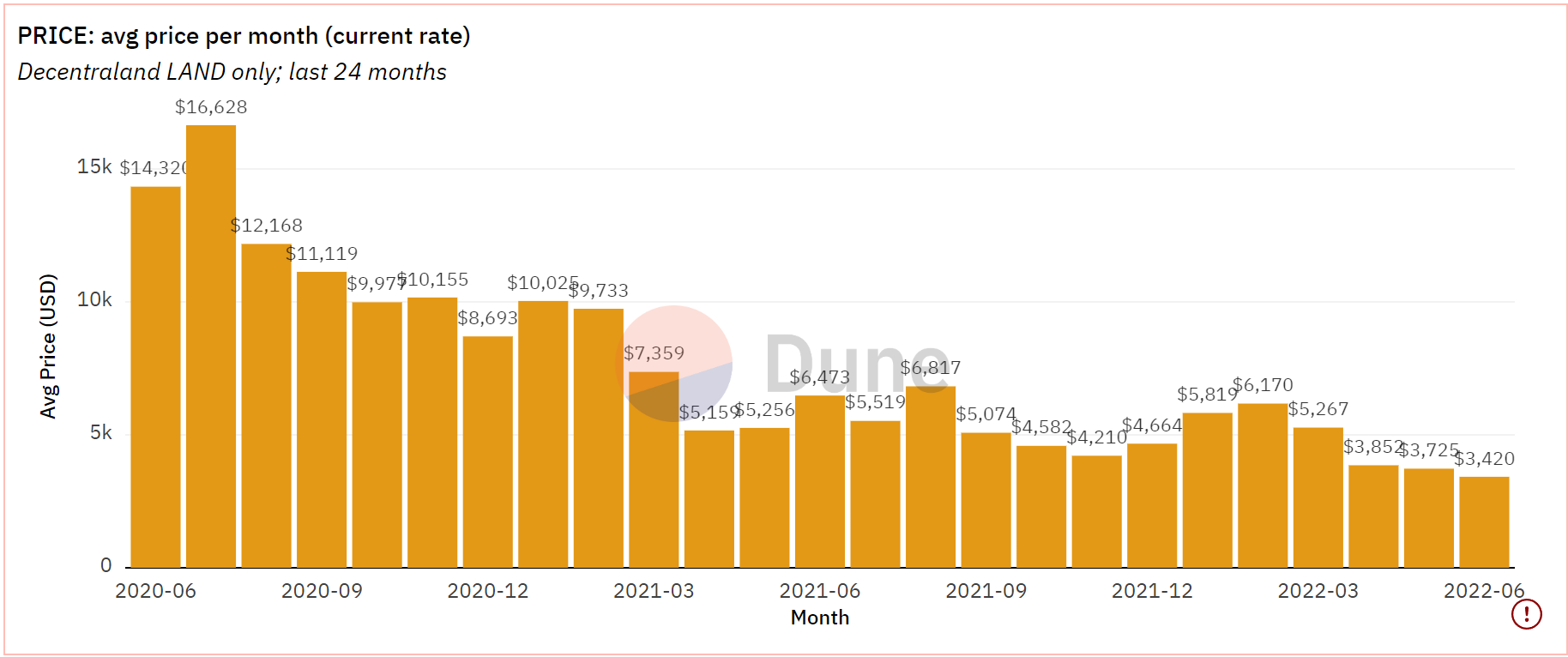Select the bar with value $9,733

(x=598, y=437)
